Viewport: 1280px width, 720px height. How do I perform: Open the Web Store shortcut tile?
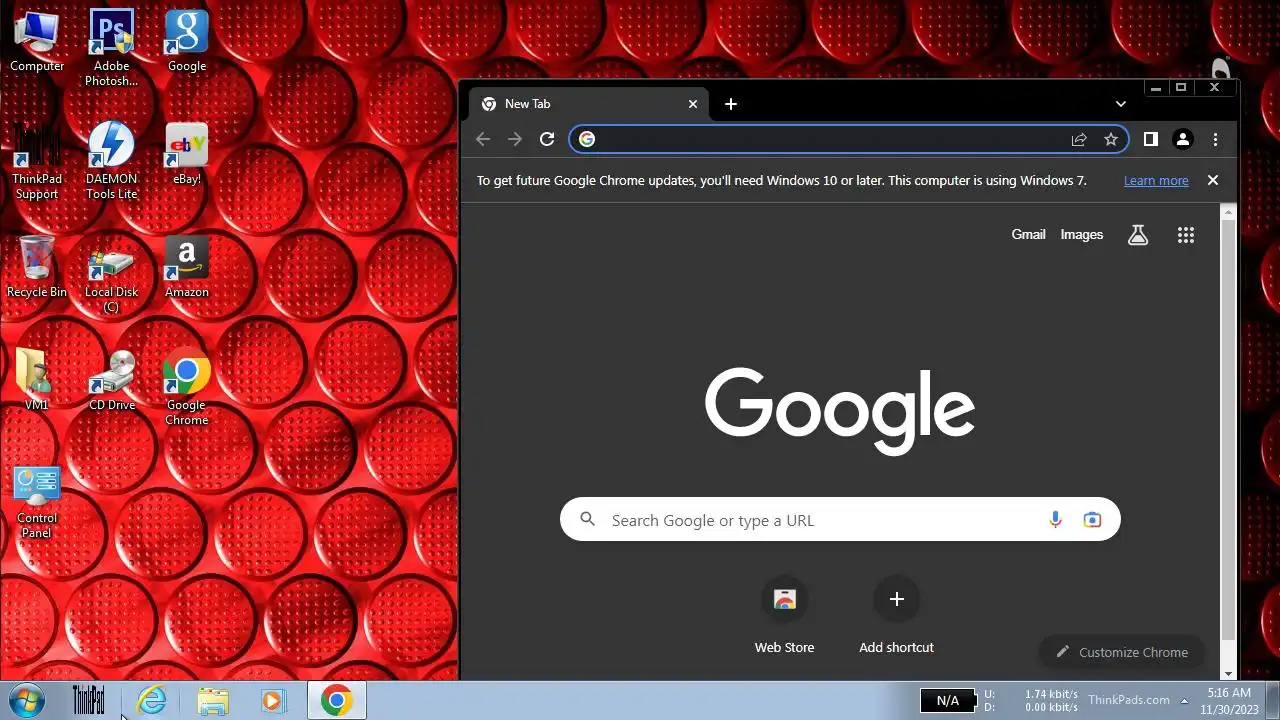[x=784, y=617]
